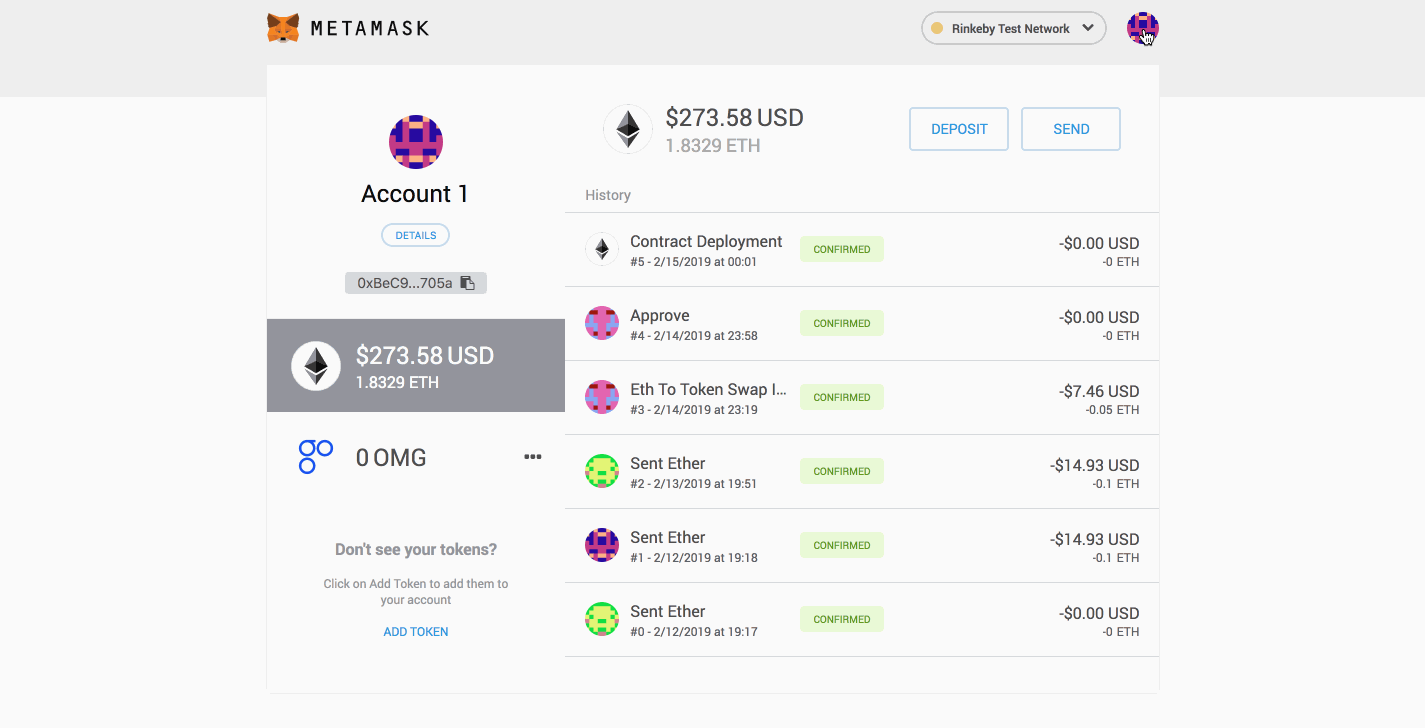Select the ETH balance in sidebar
This screenshot has width=1425, height=728.
416,365
